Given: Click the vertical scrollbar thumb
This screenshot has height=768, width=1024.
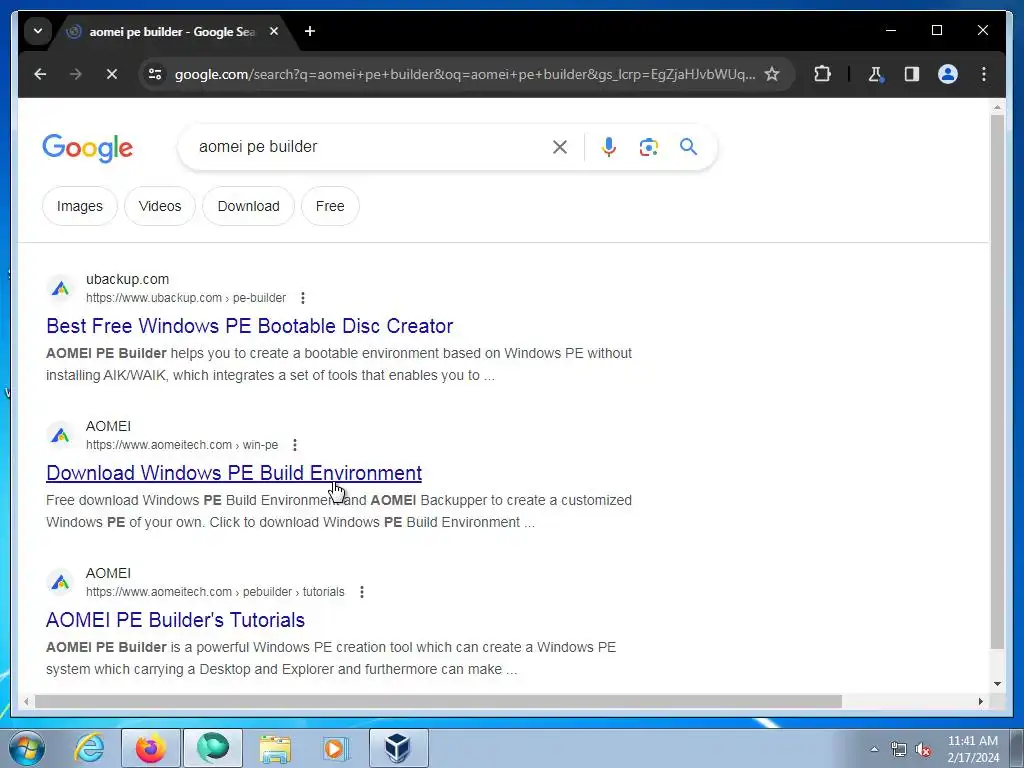Looking at the screenshot, I should (997, 381).
